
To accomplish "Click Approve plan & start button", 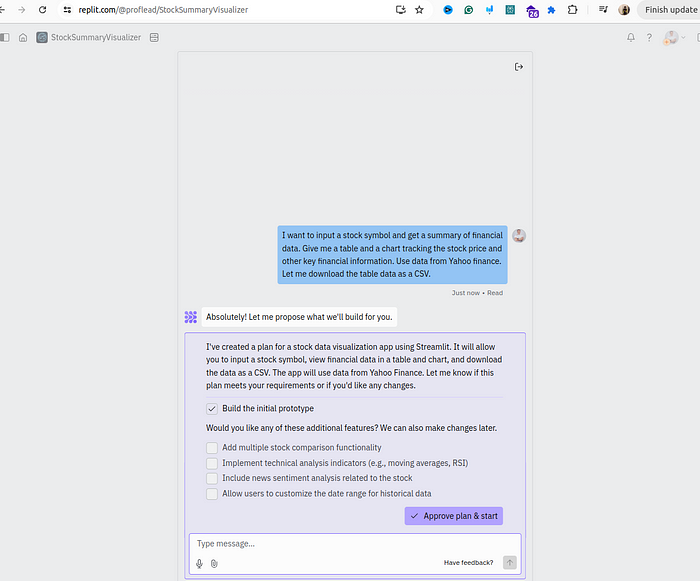I will [454, 516].
